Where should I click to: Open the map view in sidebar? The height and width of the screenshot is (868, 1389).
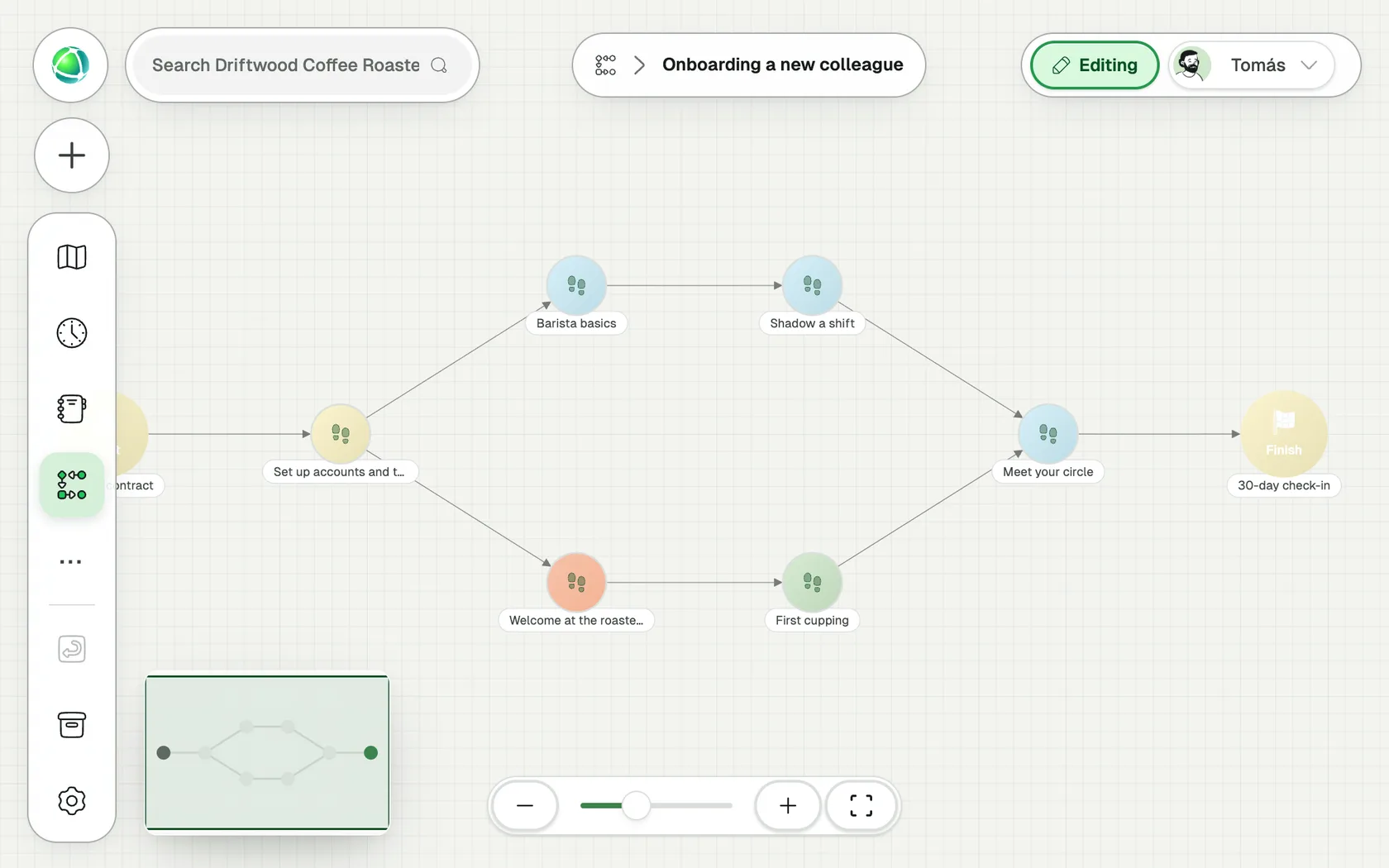click(x=72, y=257)
